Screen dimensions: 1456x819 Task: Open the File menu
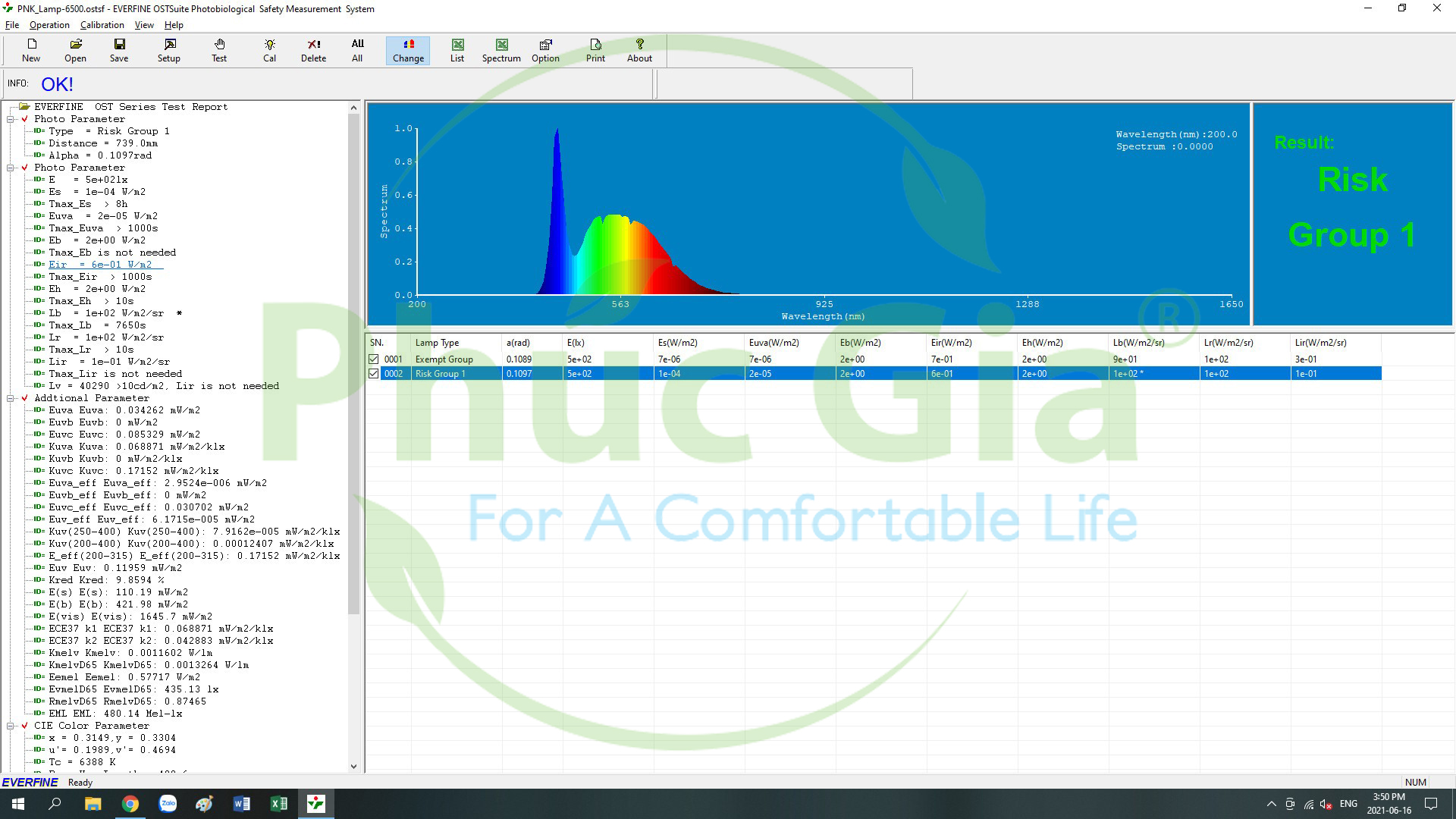click(12, 25)
